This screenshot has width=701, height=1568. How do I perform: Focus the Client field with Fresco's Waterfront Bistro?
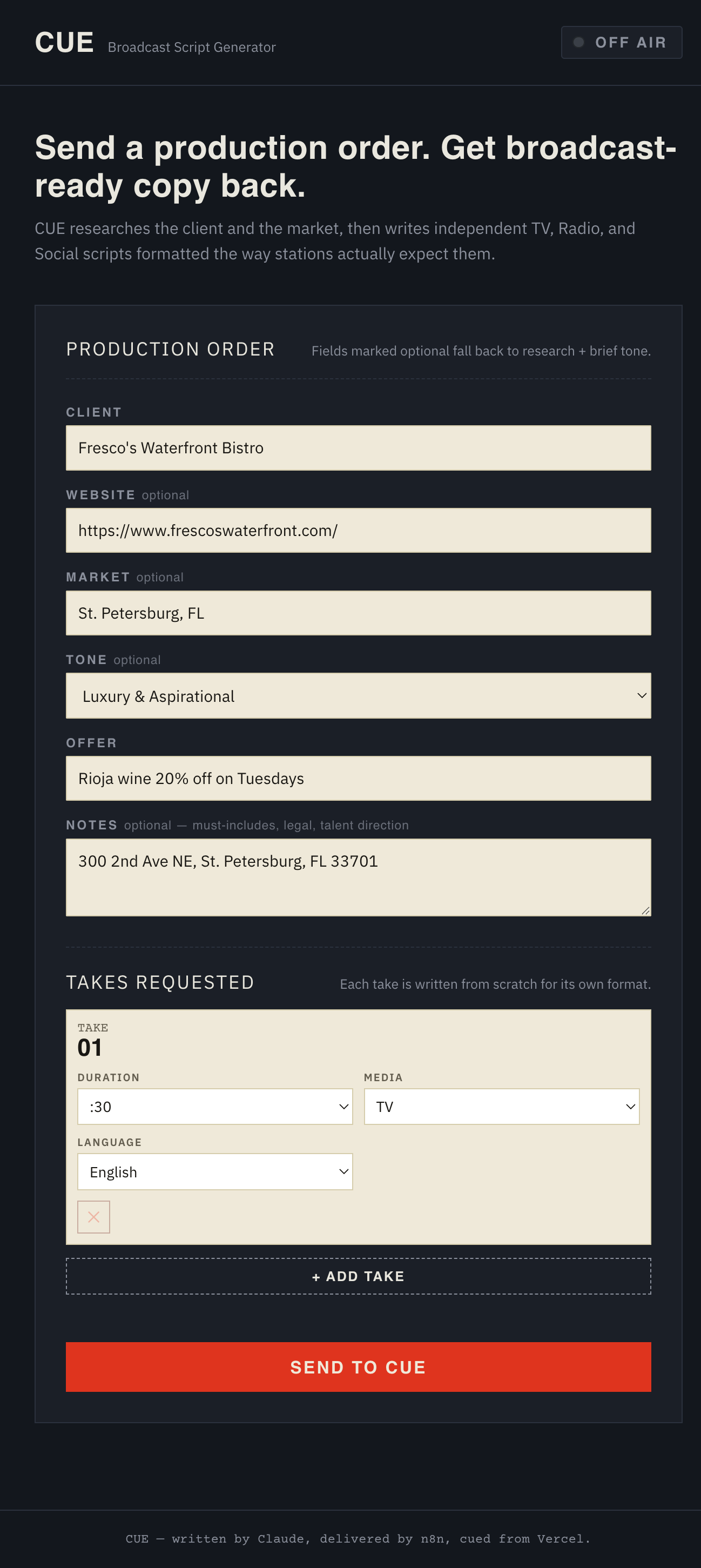tap(359, 448)
